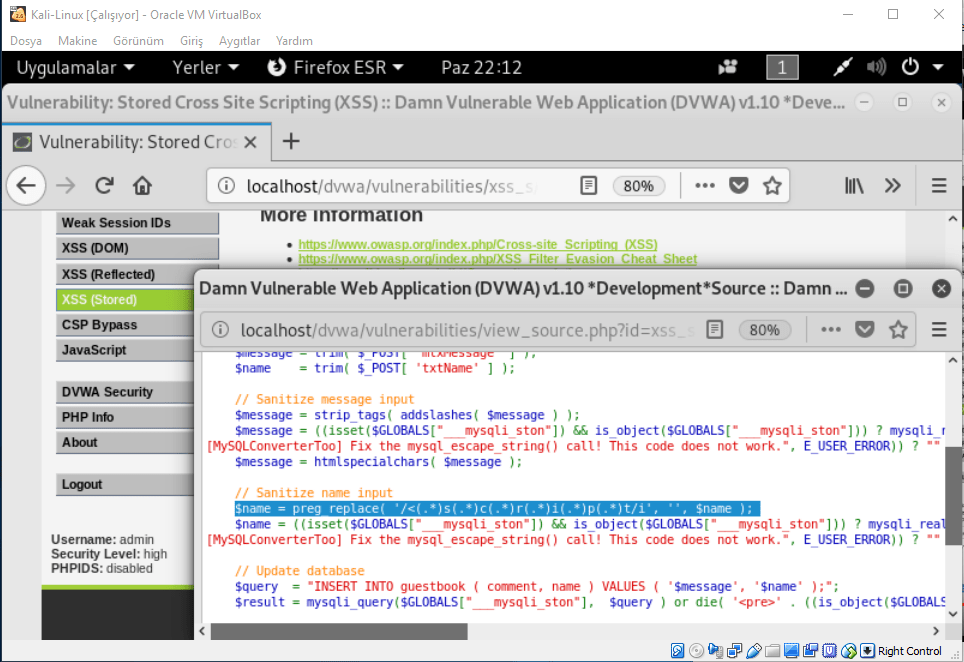This screenshot has height=662, width=964.
Task: Open VirtualBox Aygıtlar menu
Action: [239, 41]
